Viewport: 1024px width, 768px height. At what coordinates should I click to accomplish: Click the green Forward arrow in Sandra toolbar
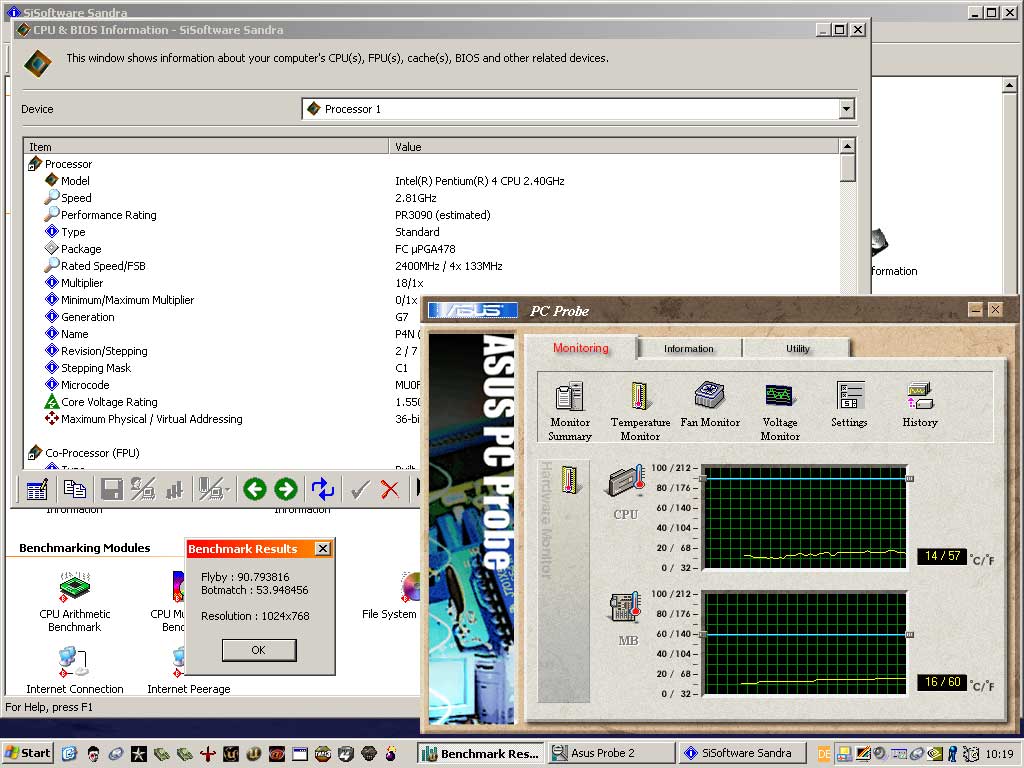click(286, 489)
